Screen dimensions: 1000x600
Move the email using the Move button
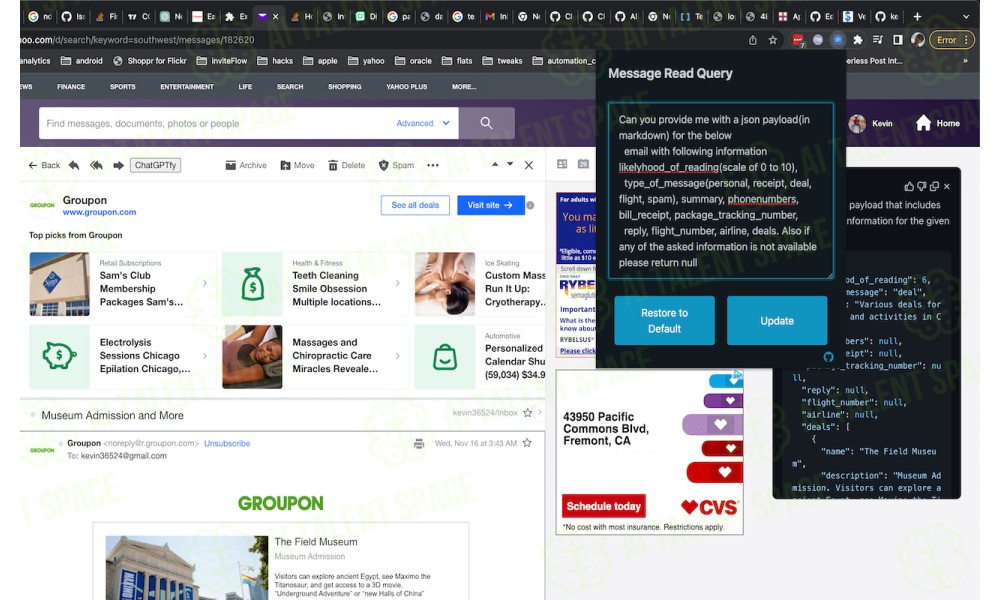point(297,165)
